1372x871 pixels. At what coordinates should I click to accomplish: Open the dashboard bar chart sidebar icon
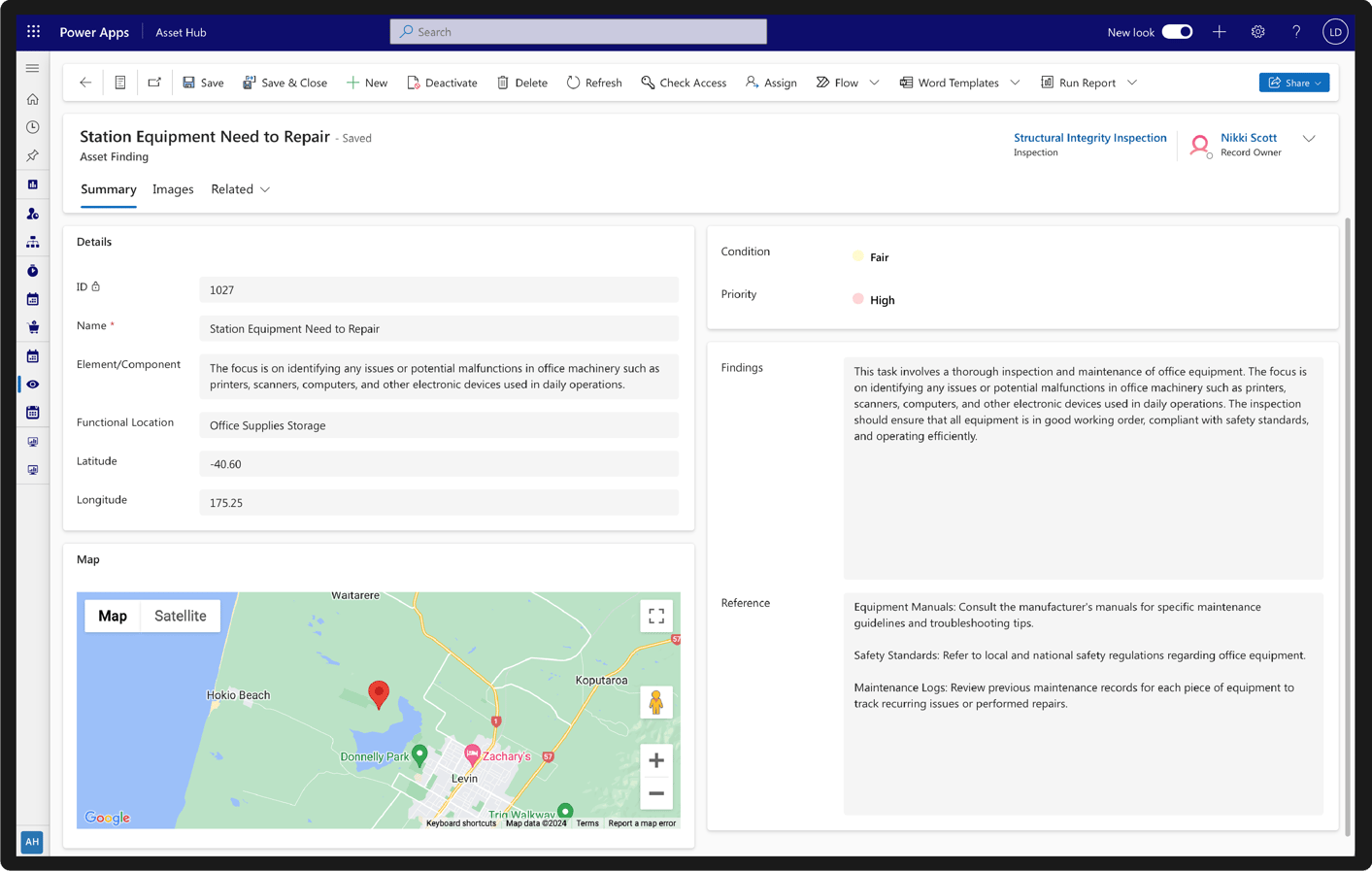pos(33,184)
